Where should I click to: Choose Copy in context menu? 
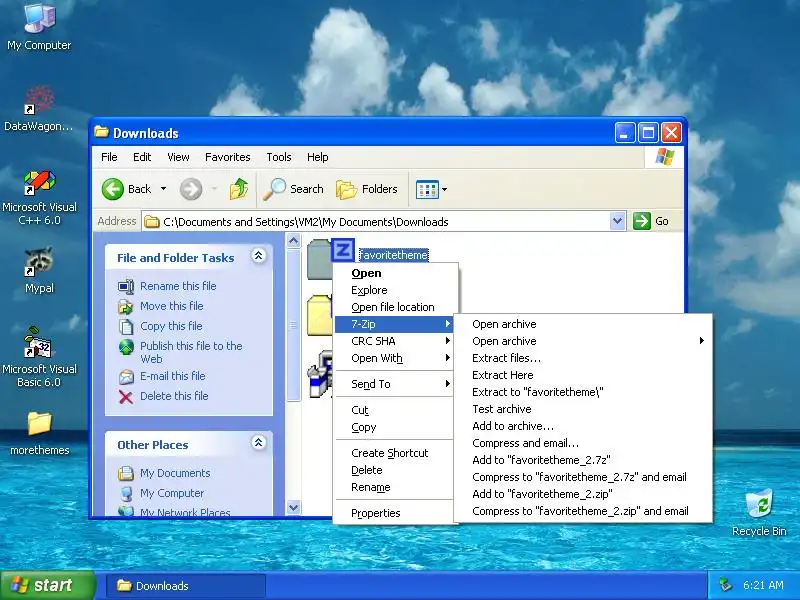(393, 427)
